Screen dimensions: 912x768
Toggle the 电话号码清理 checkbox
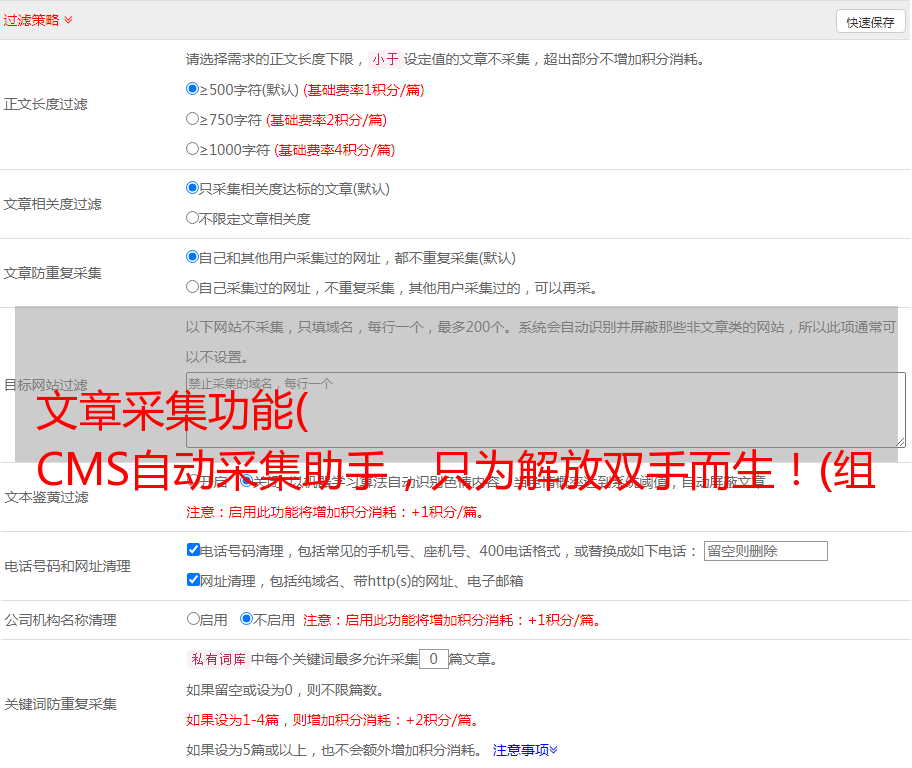(x=193, y=550)
